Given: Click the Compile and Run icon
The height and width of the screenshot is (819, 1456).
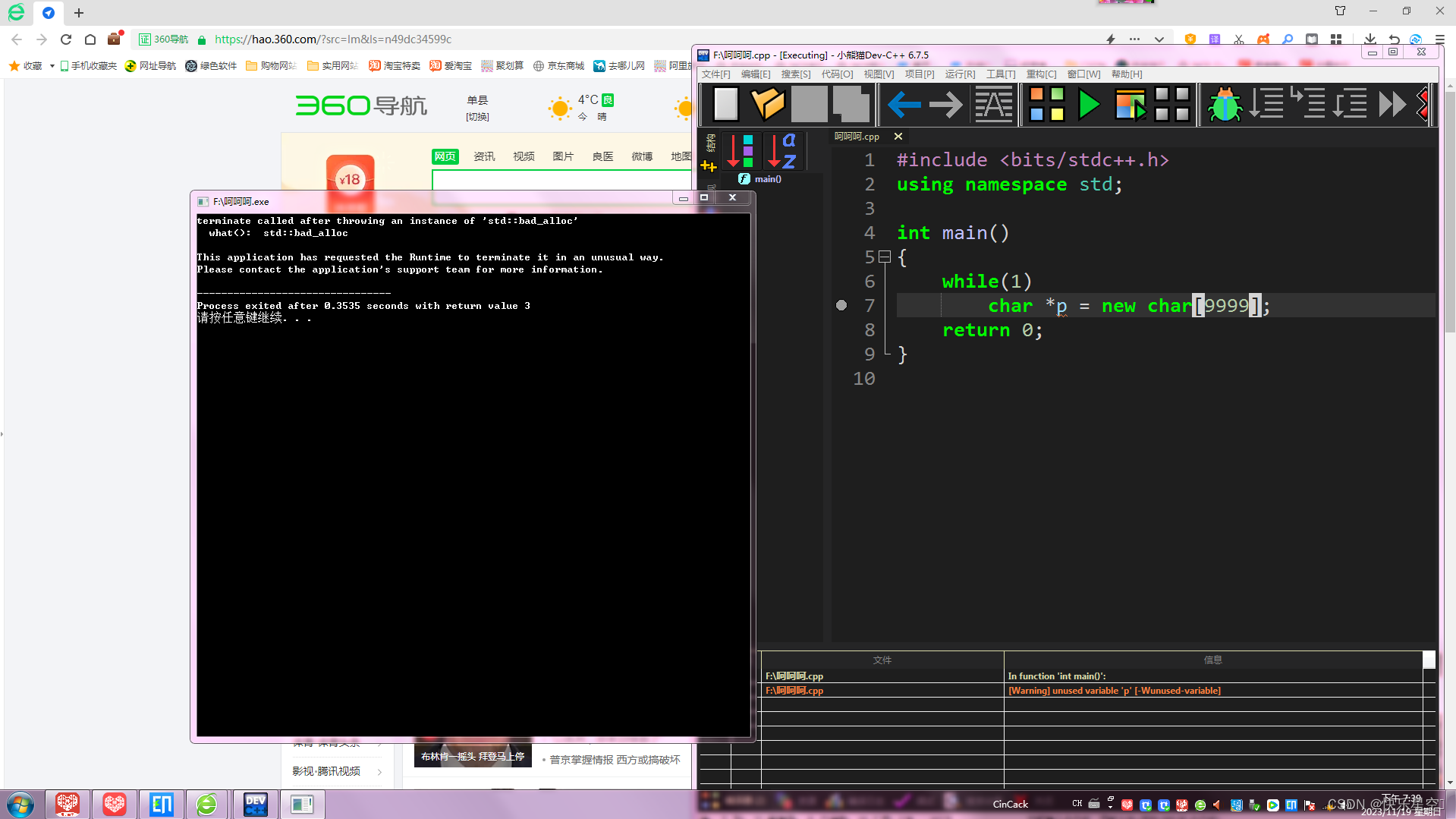Looking at the screenshot, I should tap(1130, 104).
